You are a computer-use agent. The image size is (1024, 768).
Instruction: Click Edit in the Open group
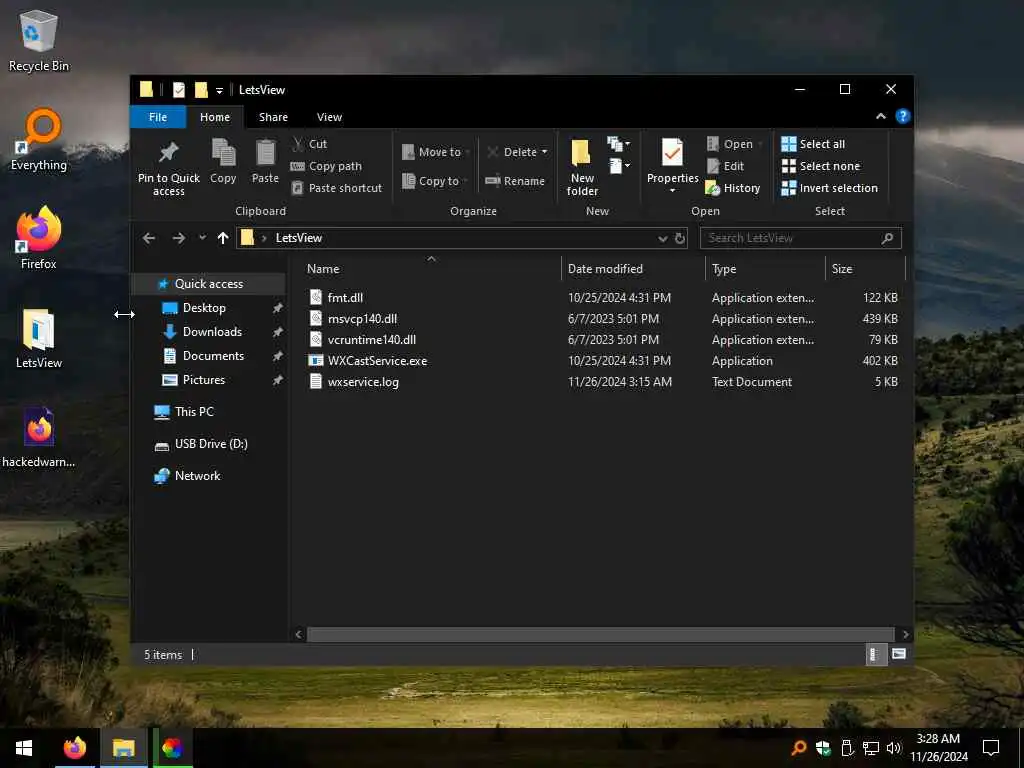(726, 166)
